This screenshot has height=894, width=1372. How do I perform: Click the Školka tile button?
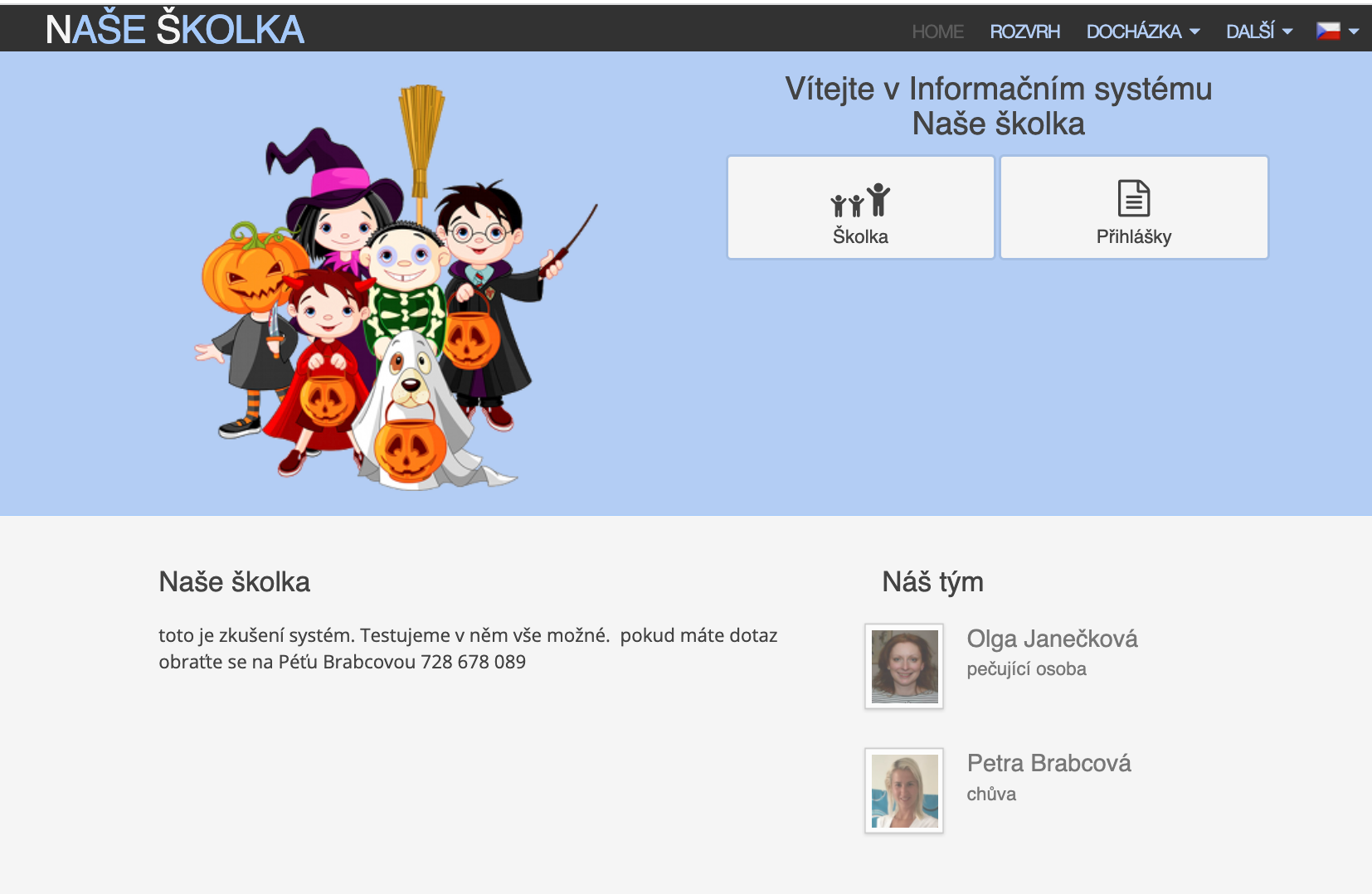(861, 207)
